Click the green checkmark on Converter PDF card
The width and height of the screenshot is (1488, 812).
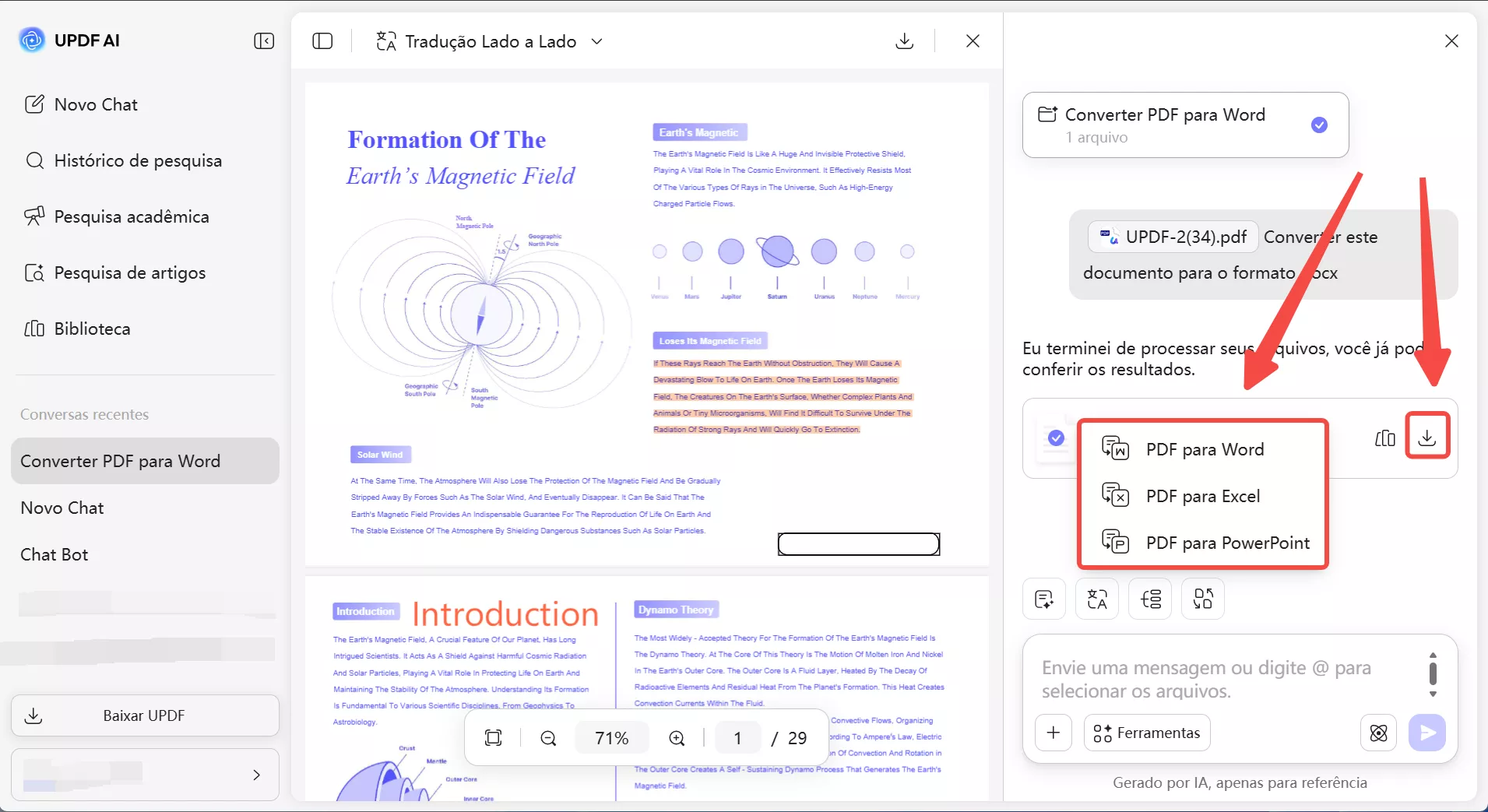[x=1320, y=125]
